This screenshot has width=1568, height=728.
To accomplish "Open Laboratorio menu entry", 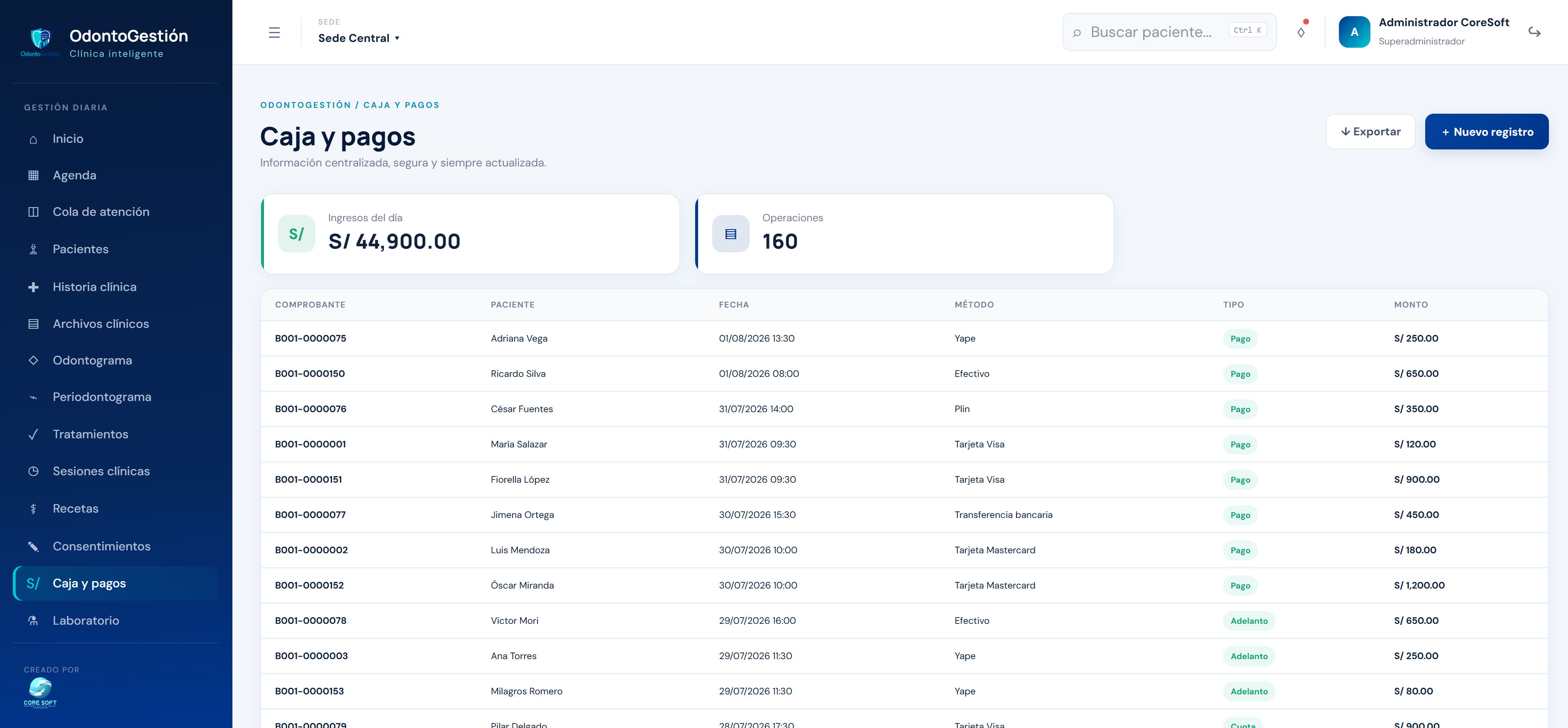I will coord(116,620).
